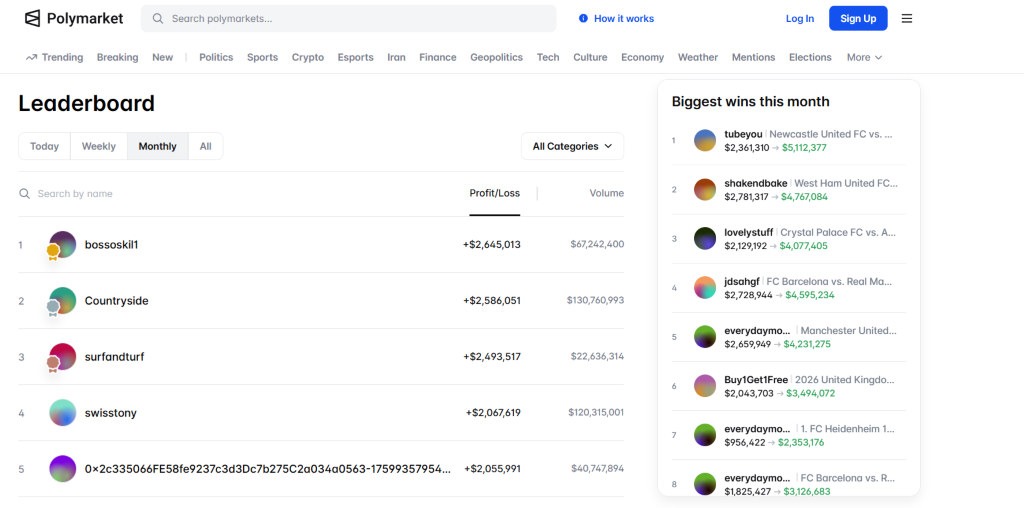1024x508 pixels.
Task: Open the Crypto category
Action: point(308,57)
